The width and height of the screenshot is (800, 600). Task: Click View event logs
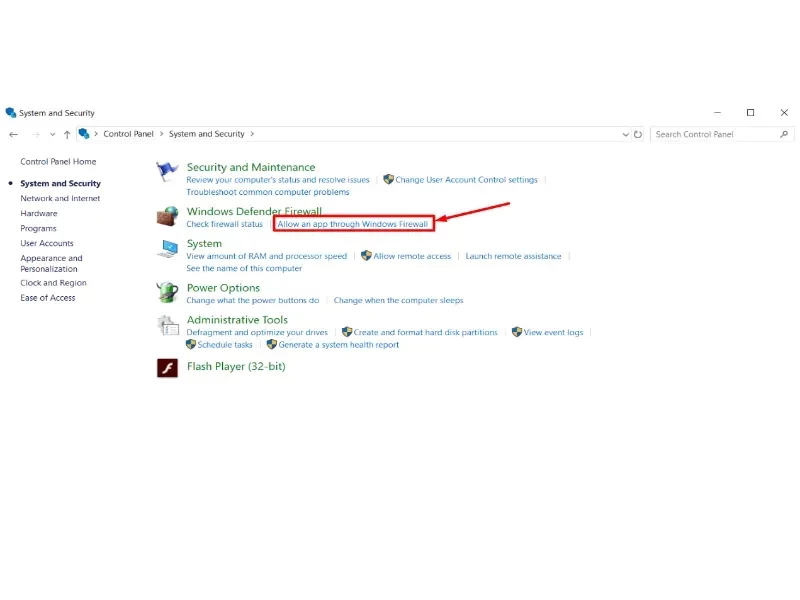point(553,333)
